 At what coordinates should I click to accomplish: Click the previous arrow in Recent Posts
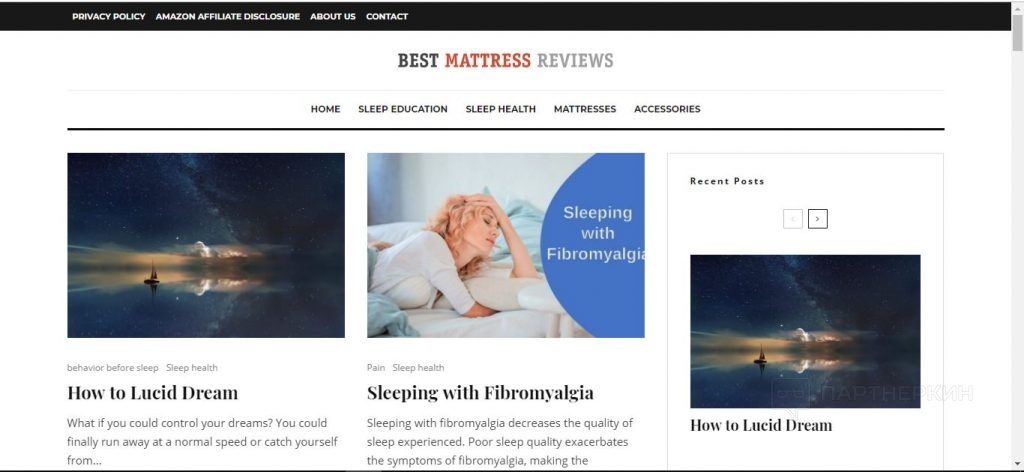(x=793, y=219)
